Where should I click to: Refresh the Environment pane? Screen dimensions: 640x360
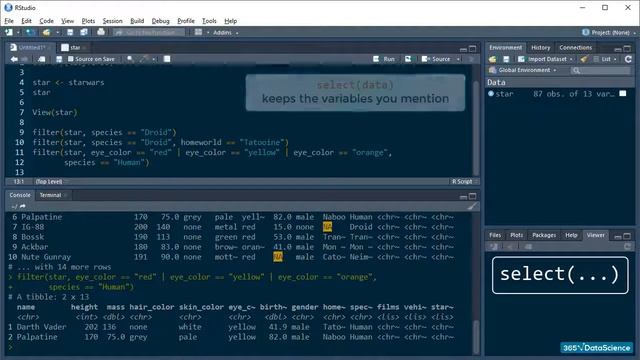coord(628,59)
